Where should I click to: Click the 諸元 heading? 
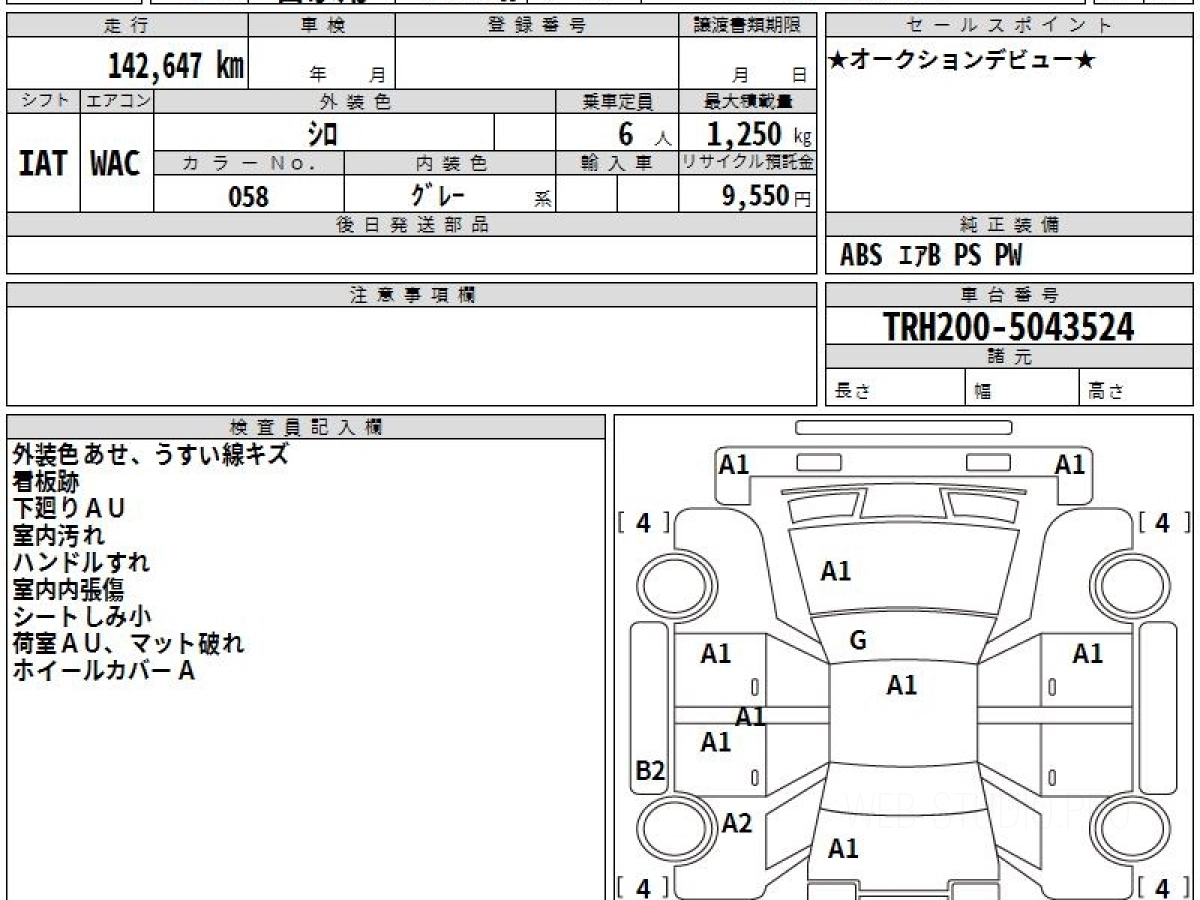(1009, 357)
